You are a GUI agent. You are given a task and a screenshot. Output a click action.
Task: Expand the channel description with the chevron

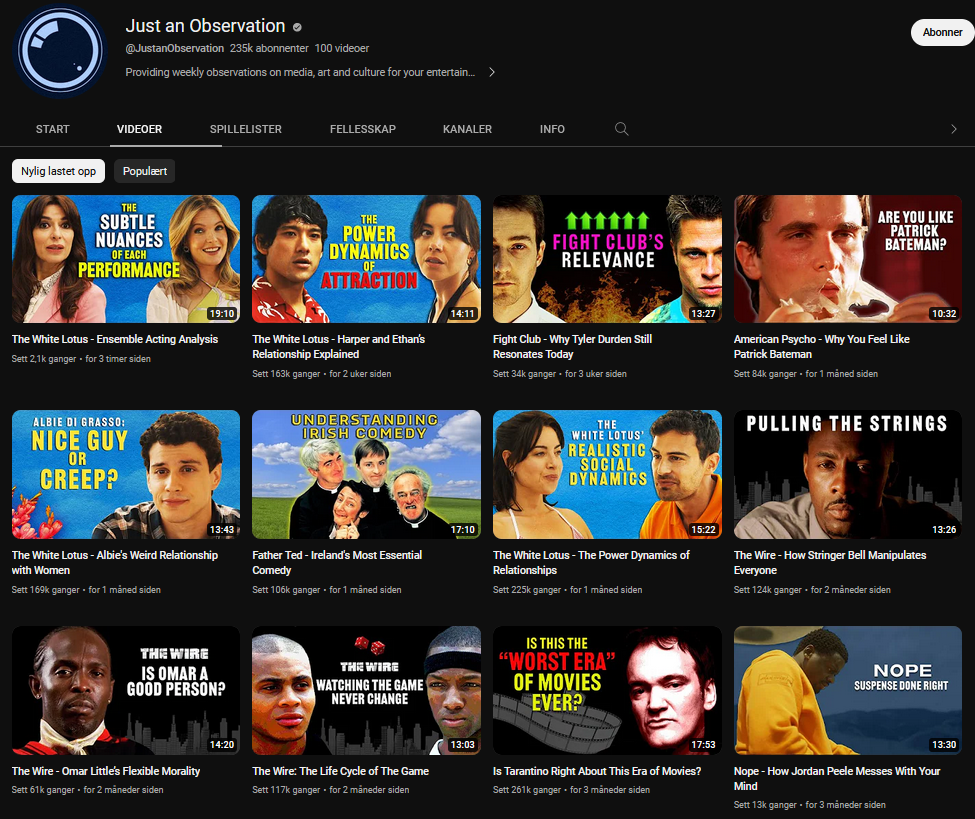click(492, 72)
